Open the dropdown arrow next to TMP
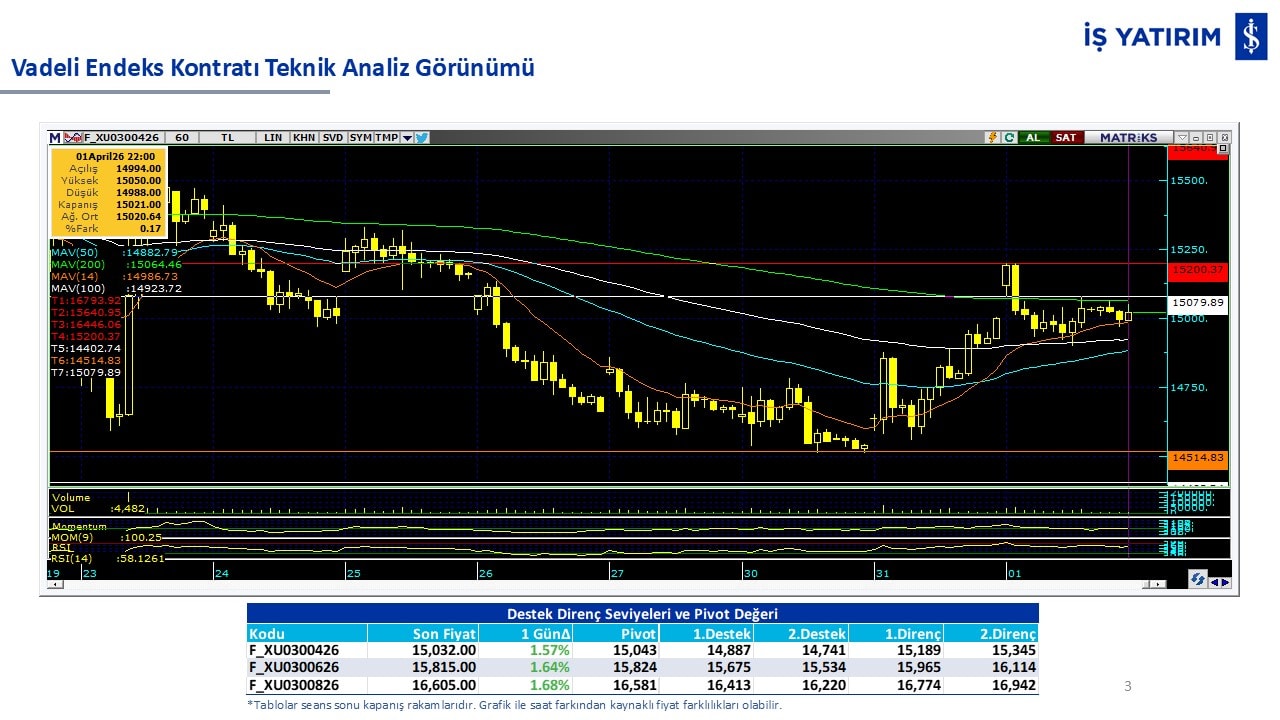 407,138
